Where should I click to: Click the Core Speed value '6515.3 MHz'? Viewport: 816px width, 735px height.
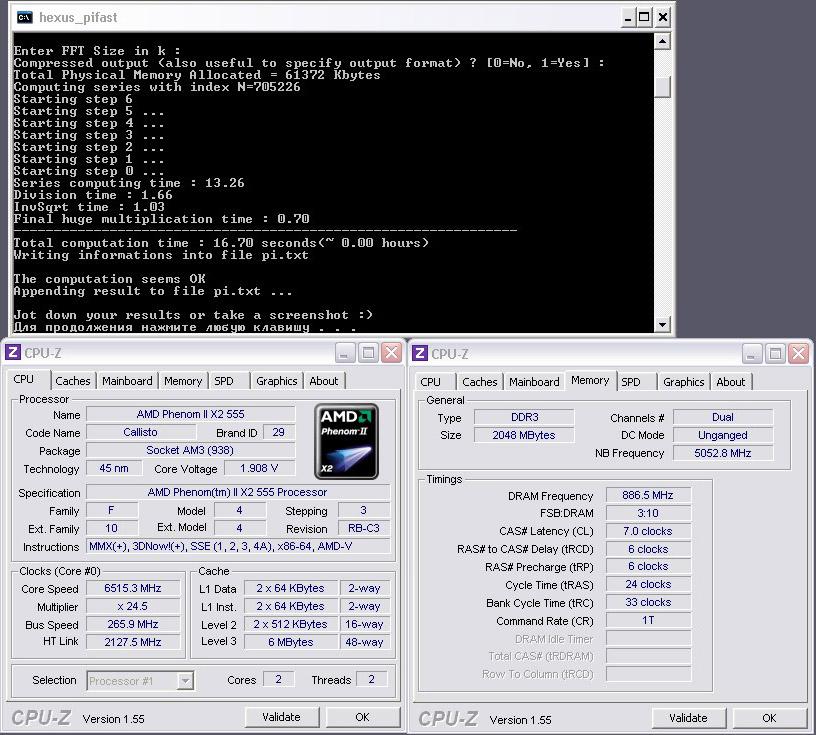[x=133, y=588]
